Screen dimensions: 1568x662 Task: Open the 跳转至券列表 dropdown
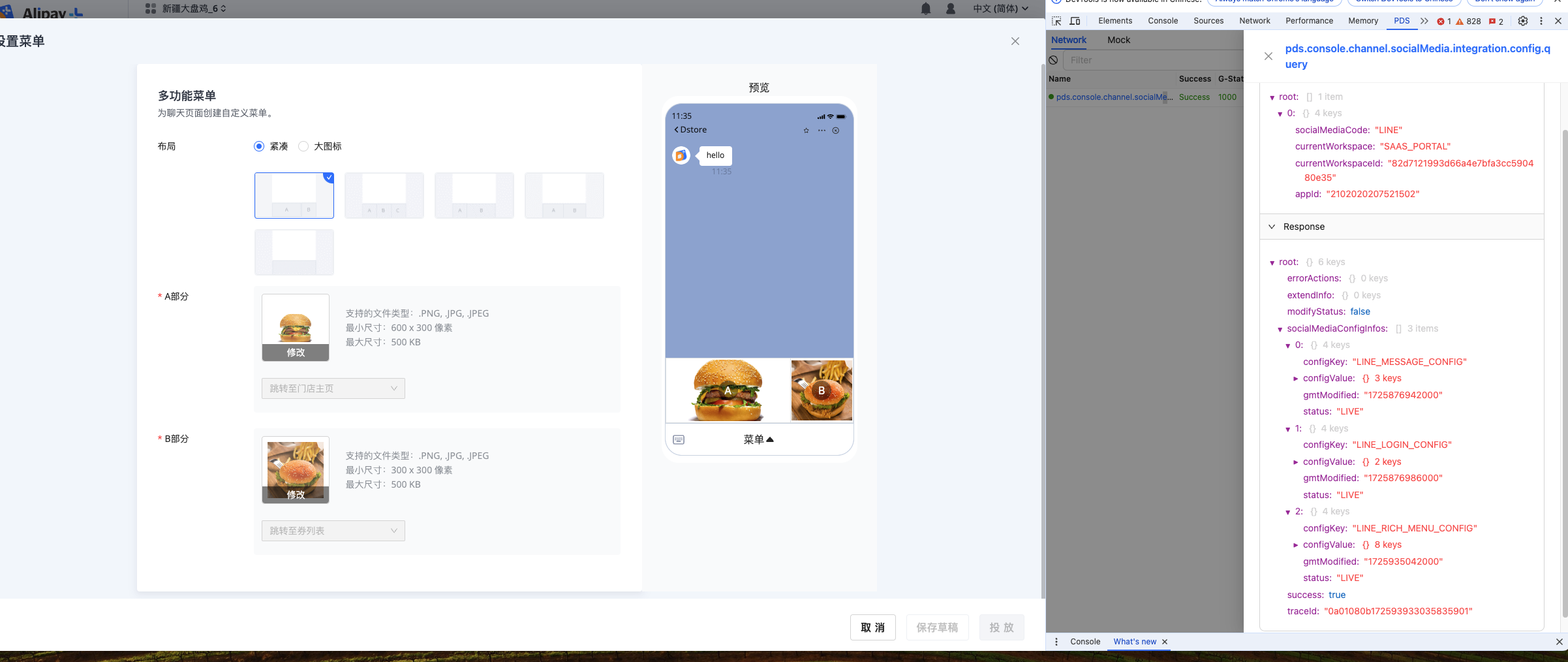point(333,531)
